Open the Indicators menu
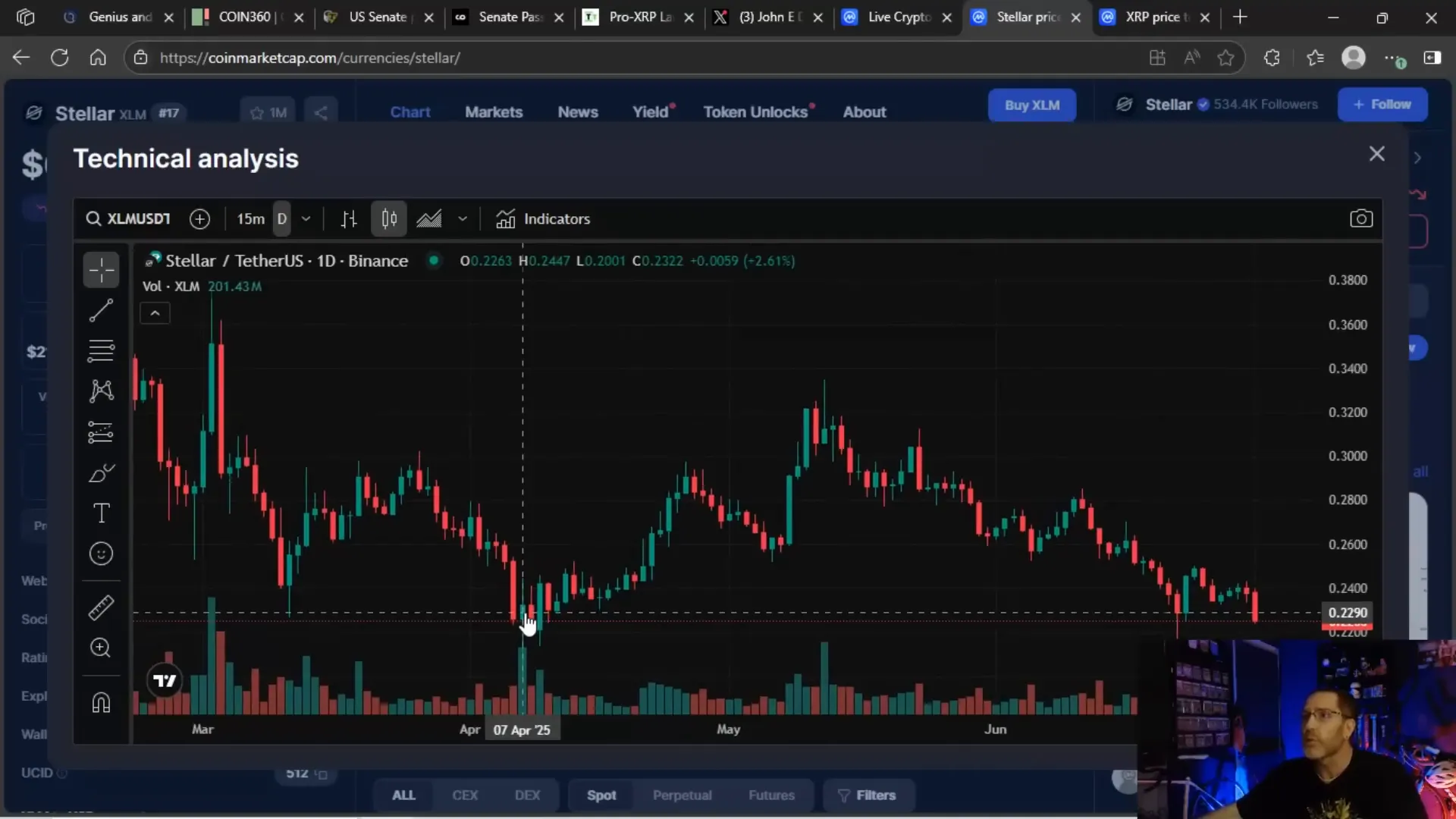 pos(543,219)
